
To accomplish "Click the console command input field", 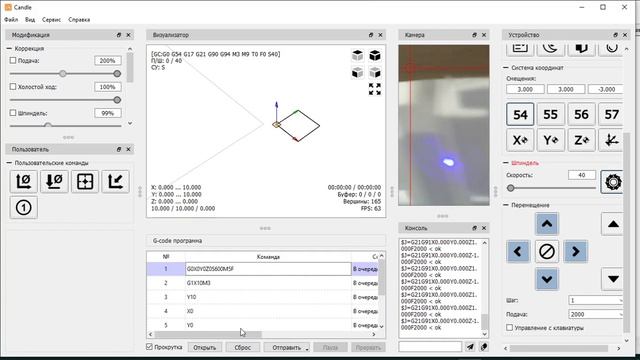I will pyautogui.click(x=430, y=347).
